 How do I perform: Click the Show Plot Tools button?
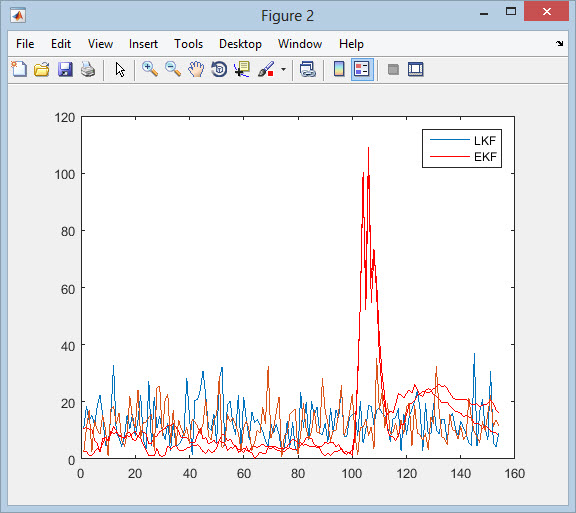(416, 69)
